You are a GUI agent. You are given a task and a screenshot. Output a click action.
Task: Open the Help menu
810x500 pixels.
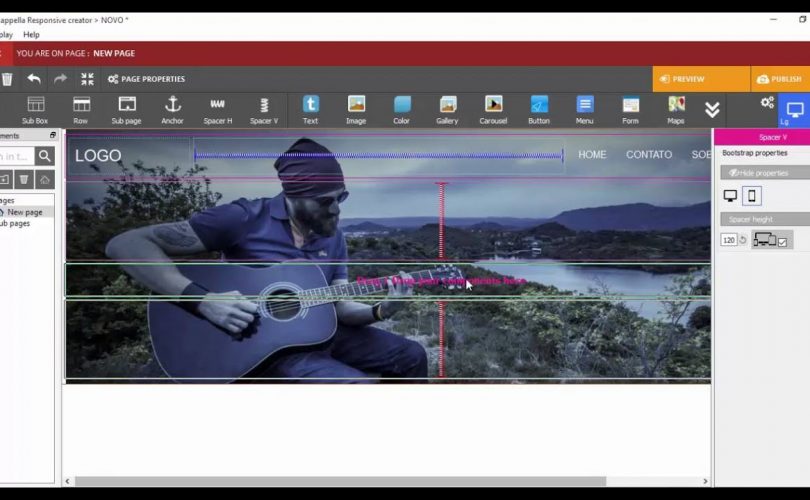coord(31,34)
